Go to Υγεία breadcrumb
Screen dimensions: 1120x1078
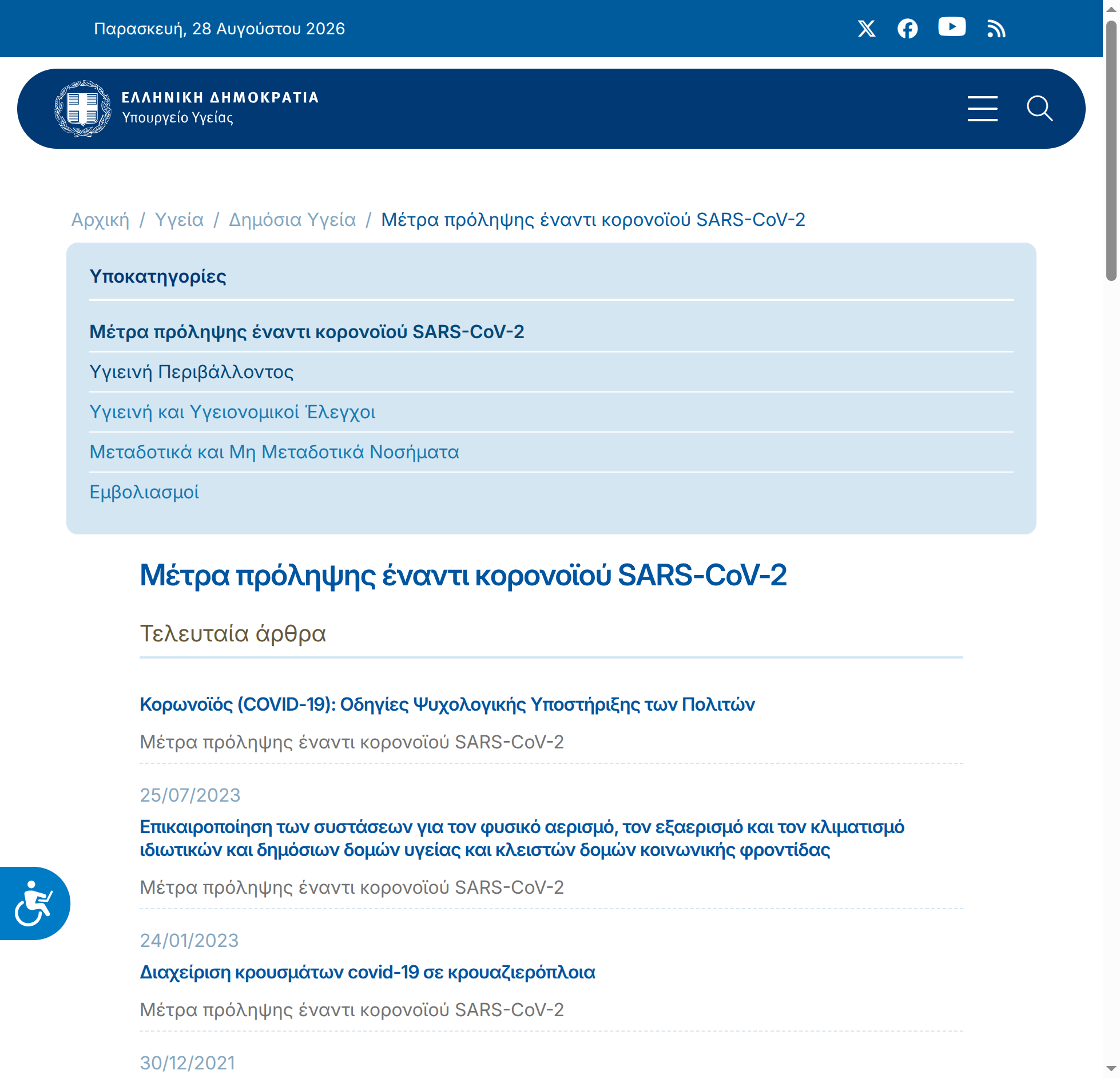179,220
